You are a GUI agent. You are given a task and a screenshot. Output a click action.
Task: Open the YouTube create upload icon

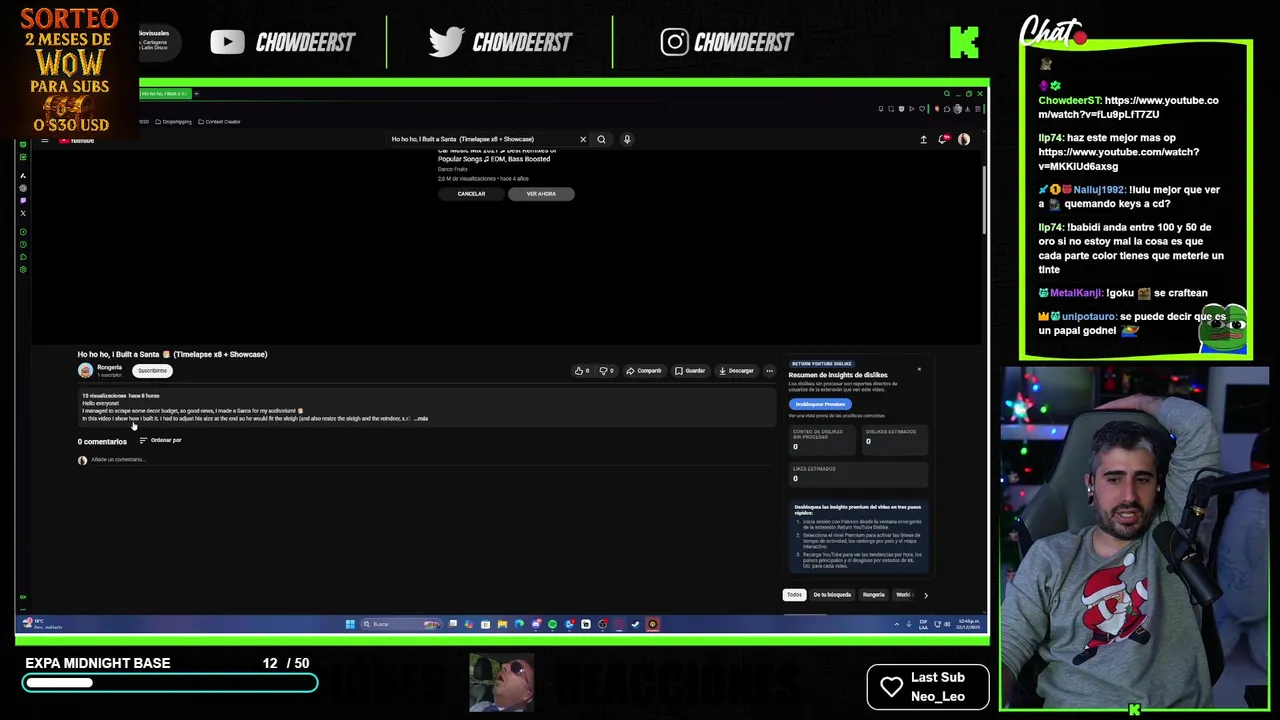[923, 139]
